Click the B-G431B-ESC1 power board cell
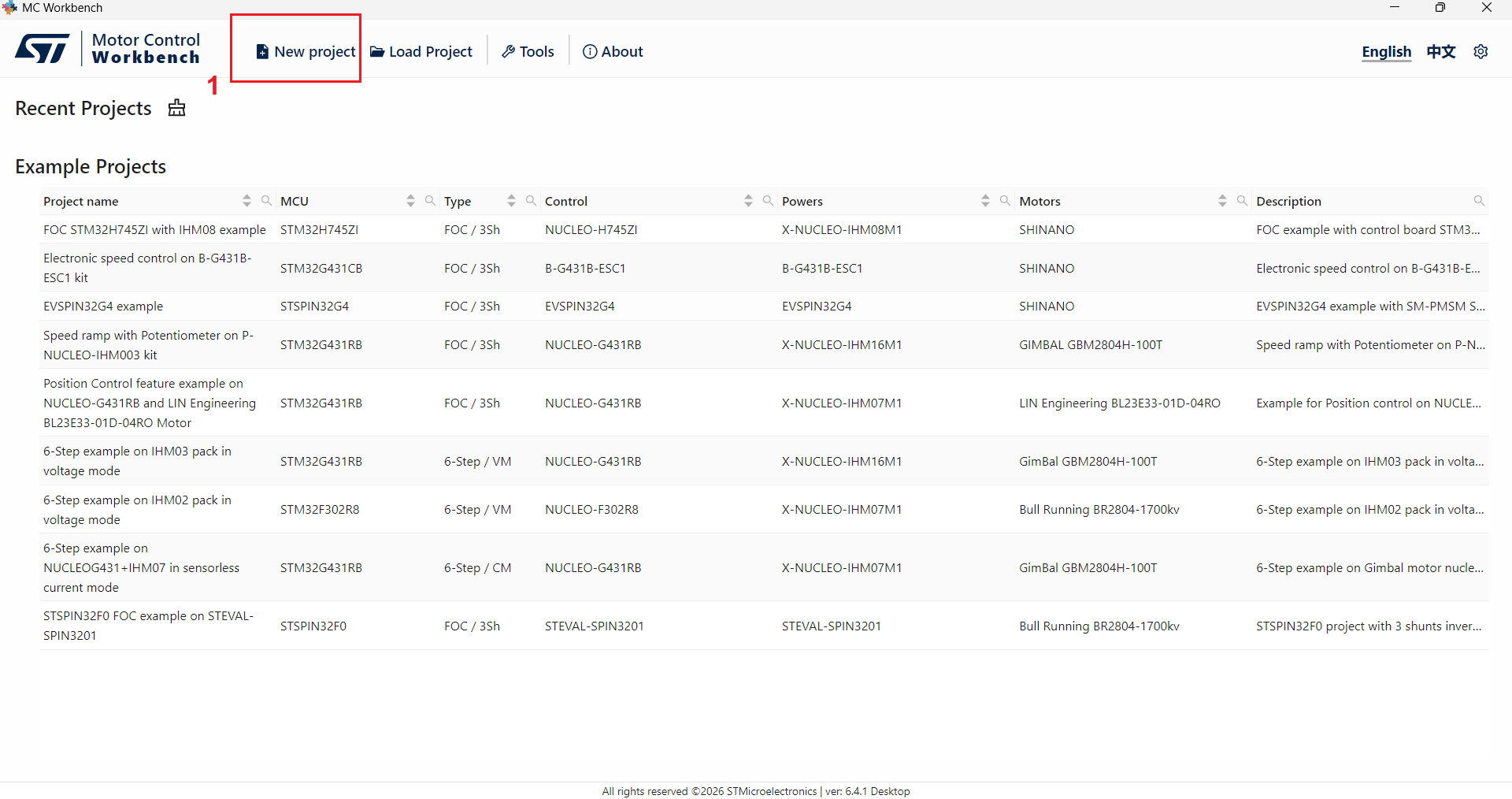Image resolution: width=1512 pixels, height=799 pixels. (x=822, y=269)
